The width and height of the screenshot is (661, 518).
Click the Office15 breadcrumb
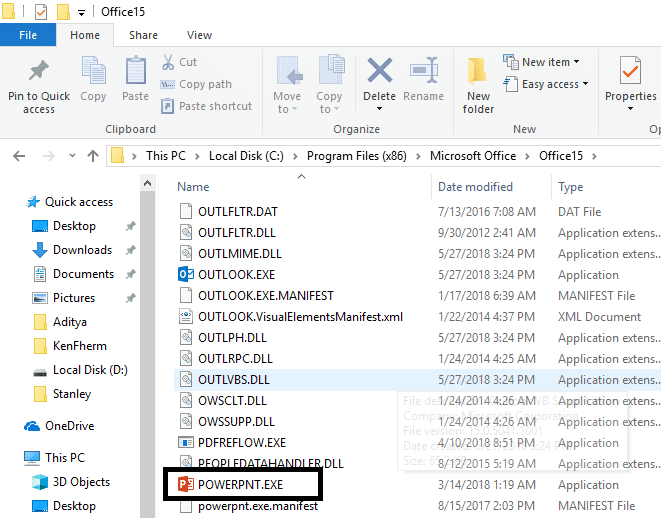561,156
